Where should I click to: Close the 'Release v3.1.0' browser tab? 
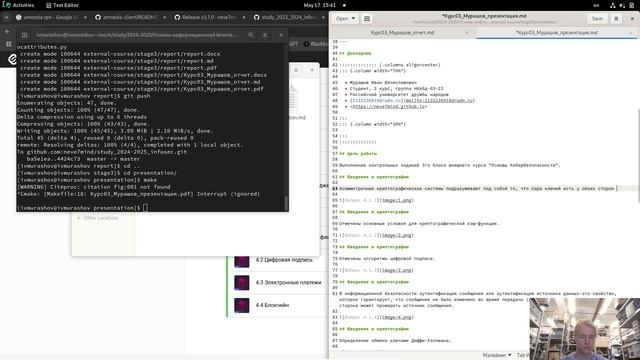point(244,17)
